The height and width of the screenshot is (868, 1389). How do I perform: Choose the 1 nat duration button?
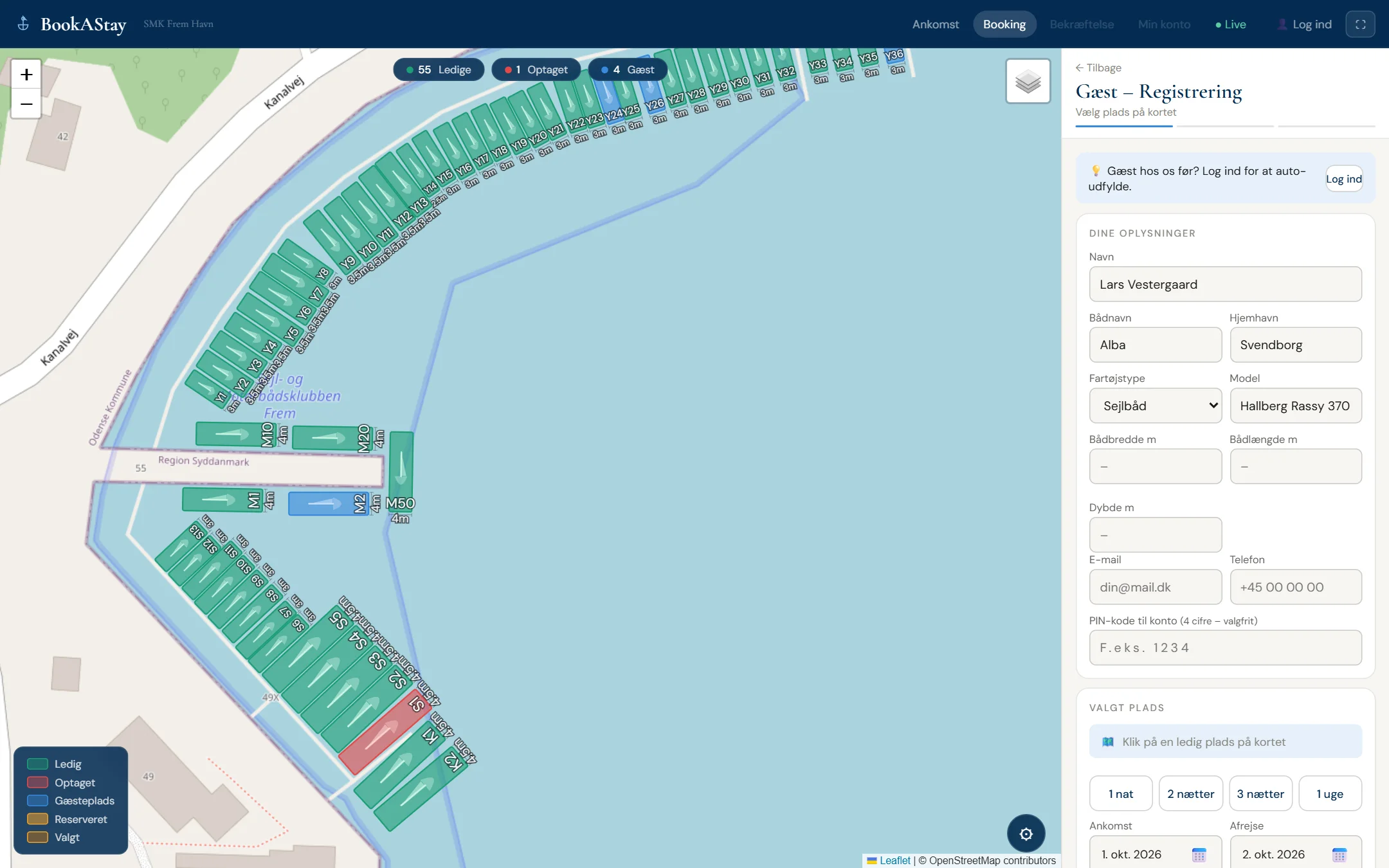click(1120, 793)
